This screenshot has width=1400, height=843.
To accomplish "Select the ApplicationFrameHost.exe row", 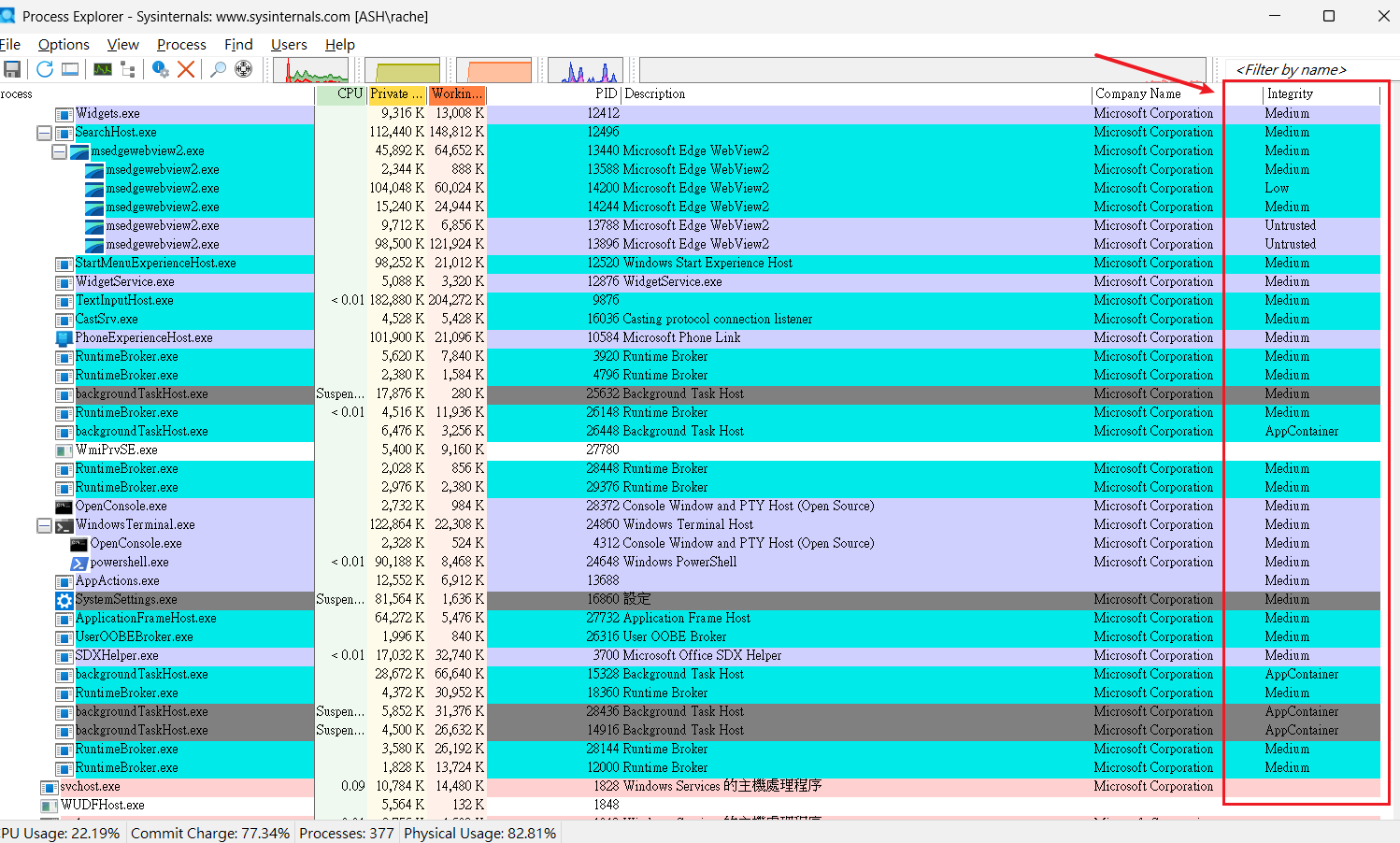I will (x=690, y=619).
